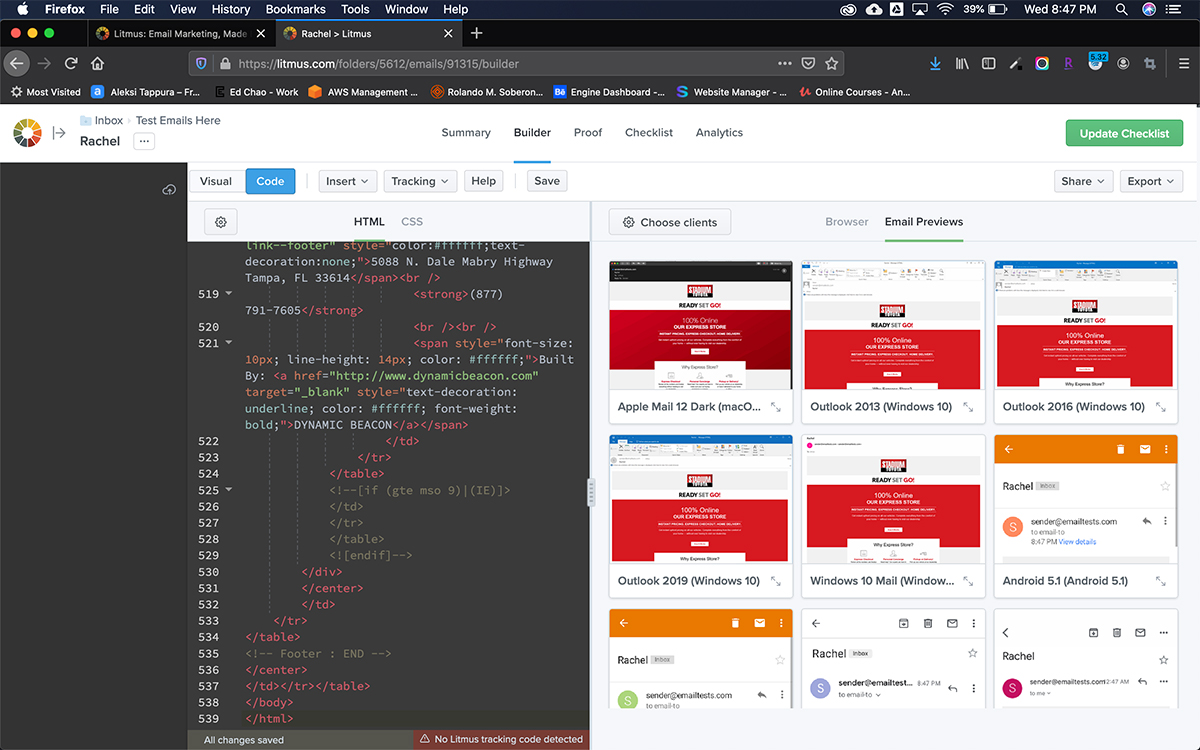Click the Firefox URL address field

[x=515, y=63]
